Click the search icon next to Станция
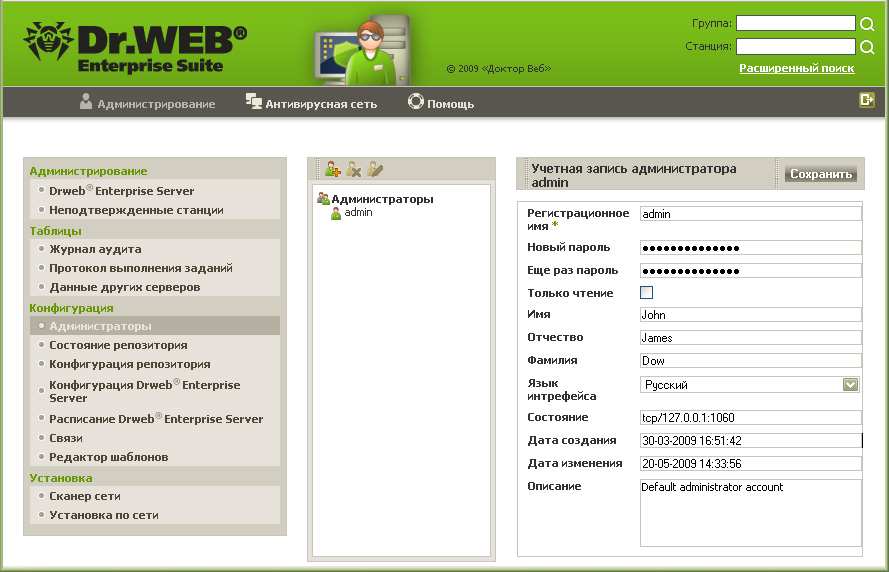Viewport: 889px width, 572px height. [867, 46]
